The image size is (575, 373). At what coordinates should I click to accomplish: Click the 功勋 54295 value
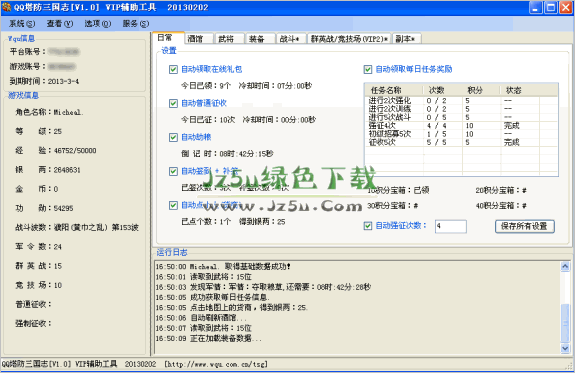pos(63,208)
